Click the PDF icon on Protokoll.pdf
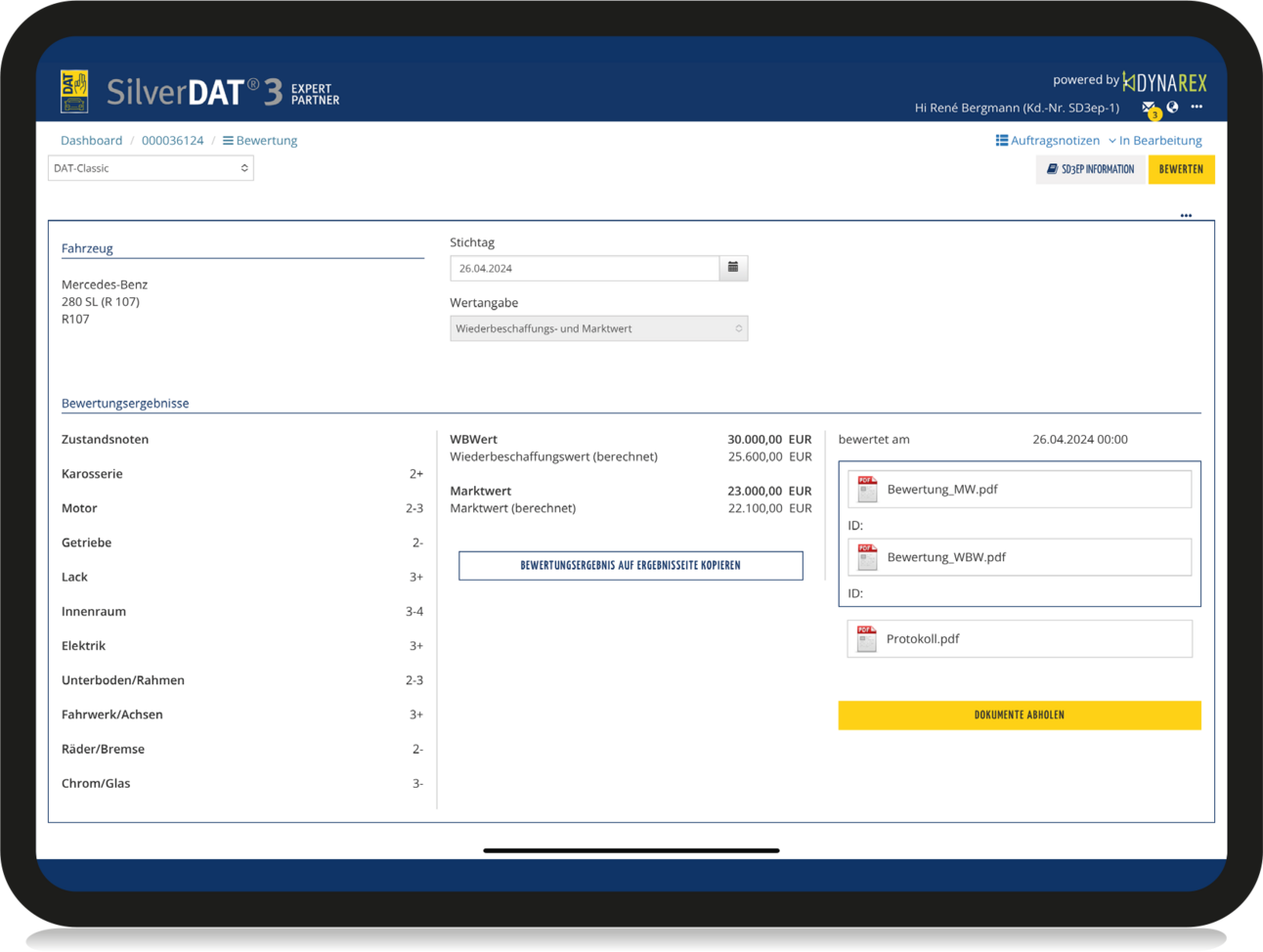 pyautogui.click(x=866, y=638)
